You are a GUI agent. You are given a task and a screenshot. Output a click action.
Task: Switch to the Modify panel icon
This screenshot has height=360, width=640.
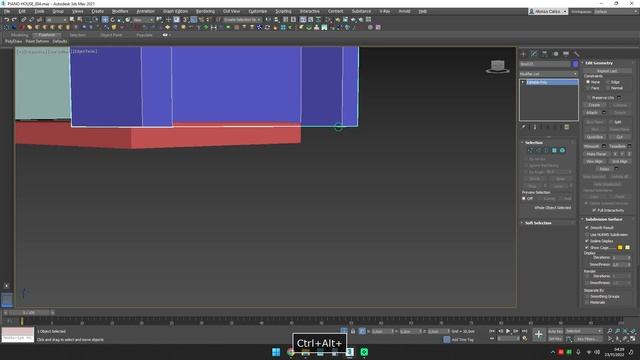point(534,54)
